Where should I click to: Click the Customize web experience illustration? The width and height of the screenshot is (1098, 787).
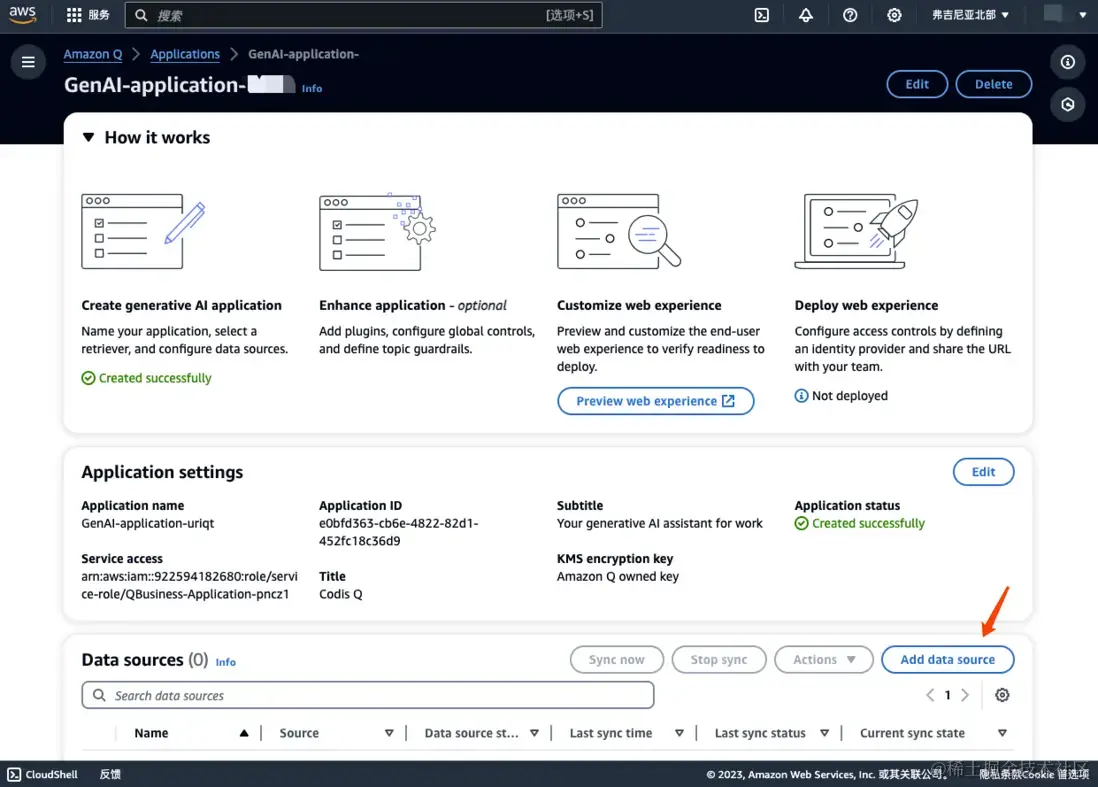pos(619,231)
